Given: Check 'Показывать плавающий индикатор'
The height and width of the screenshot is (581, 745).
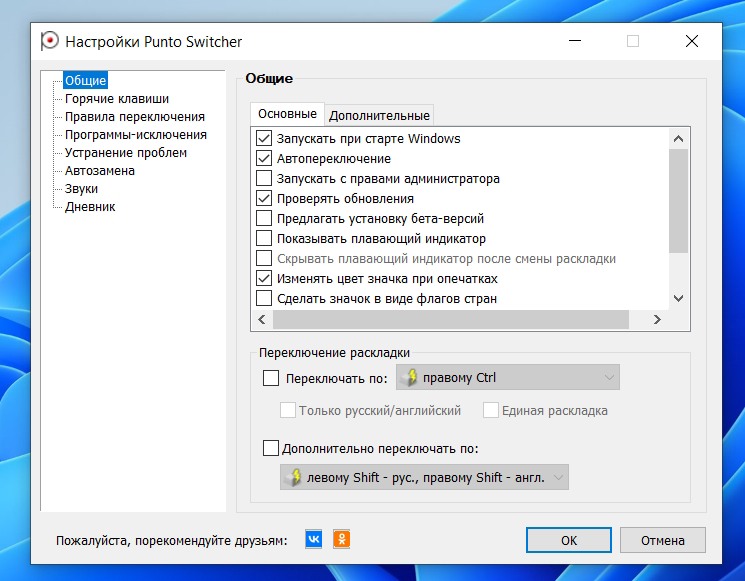Looking at the screenshot, I should (264, 238).
